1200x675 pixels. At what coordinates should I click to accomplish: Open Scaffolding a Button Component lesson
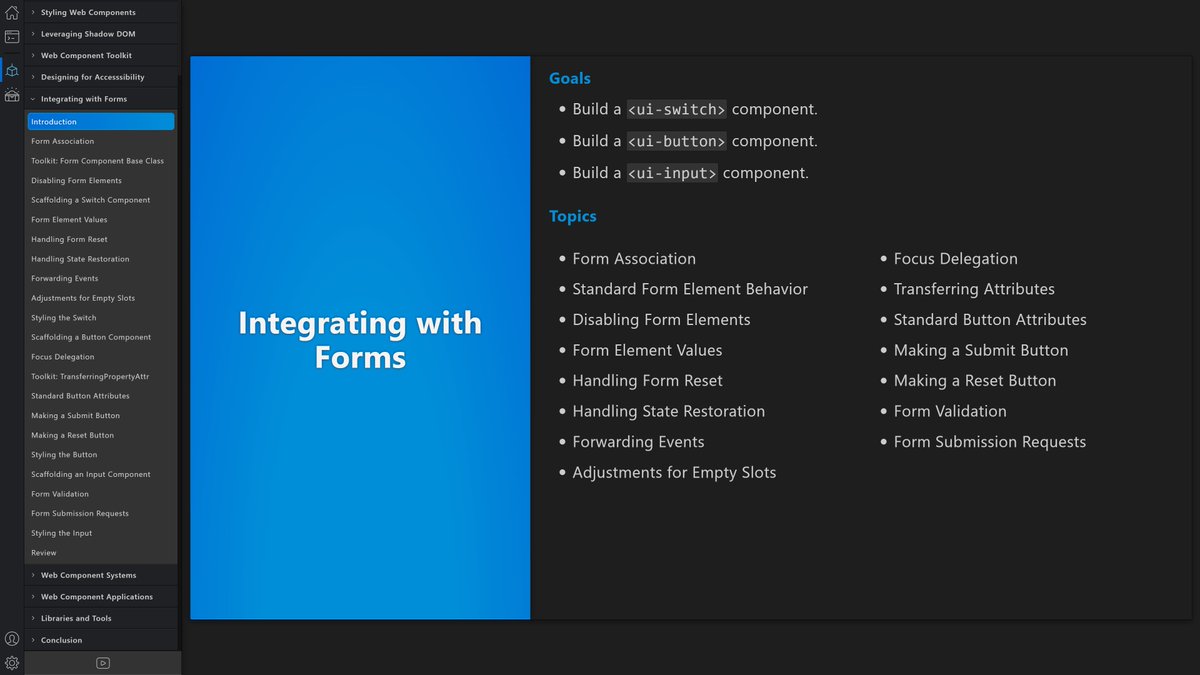click(101, 337)
